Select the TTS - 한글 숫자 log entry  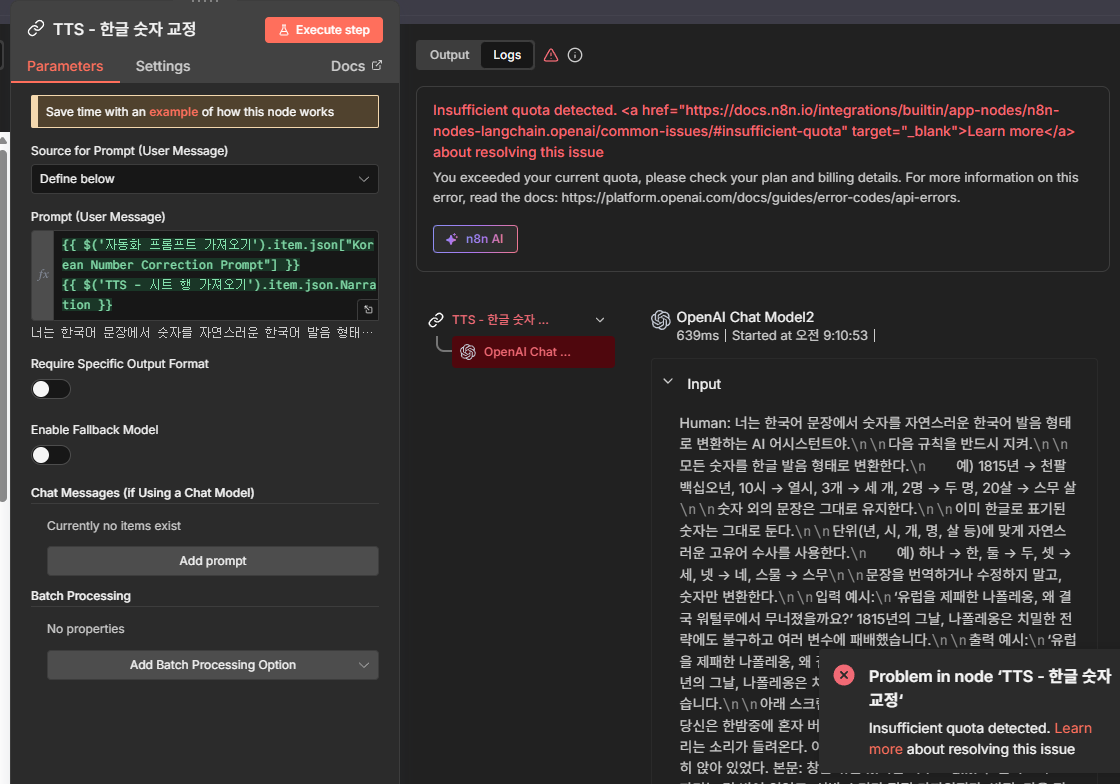click(500, 320)
